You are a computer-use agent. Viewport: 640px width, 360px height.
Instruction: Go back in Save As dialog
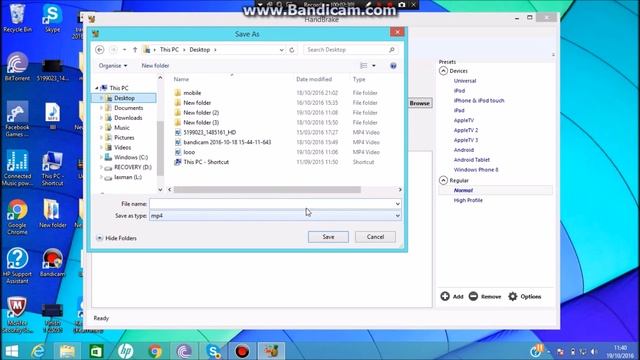click(x=100, y=50)
